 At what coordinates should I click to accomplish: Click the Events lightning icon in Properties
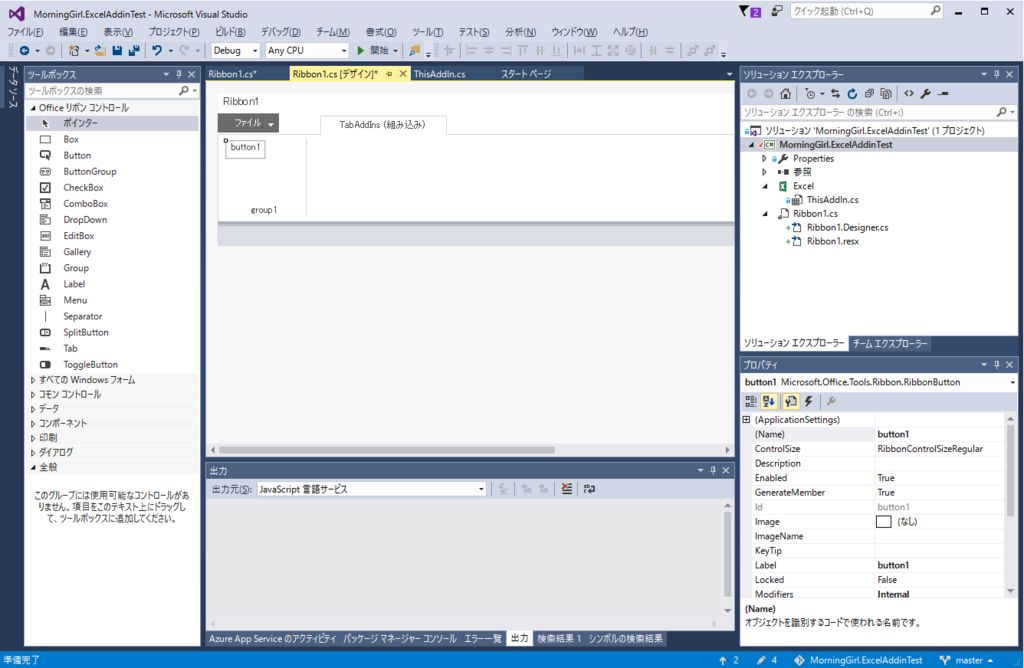[x=808, y=402]
